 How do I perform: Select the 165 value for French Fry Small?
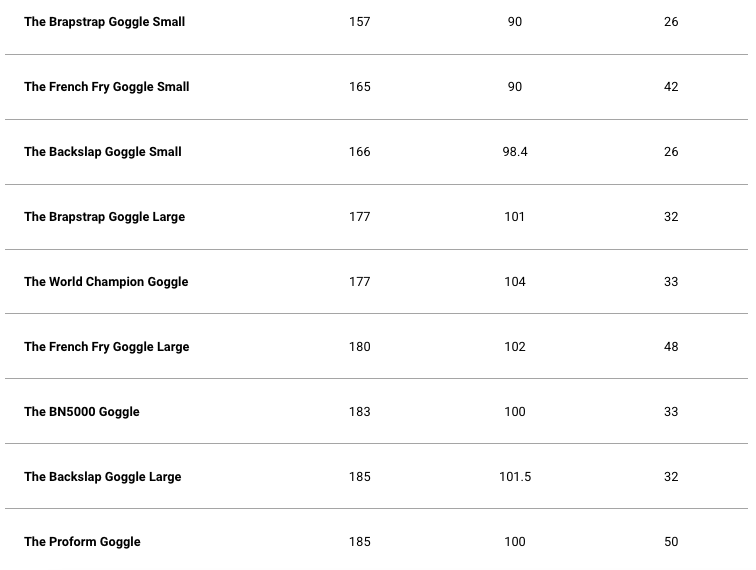360,87
